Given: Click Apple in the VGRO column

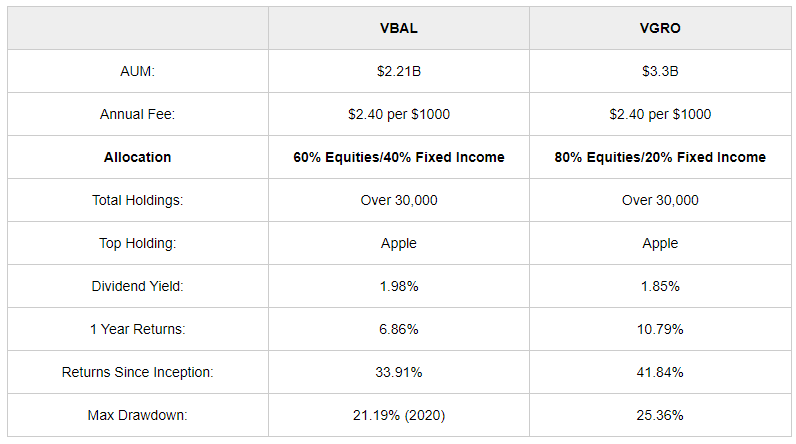Looking at the screenshot, I should coord(660,243).
